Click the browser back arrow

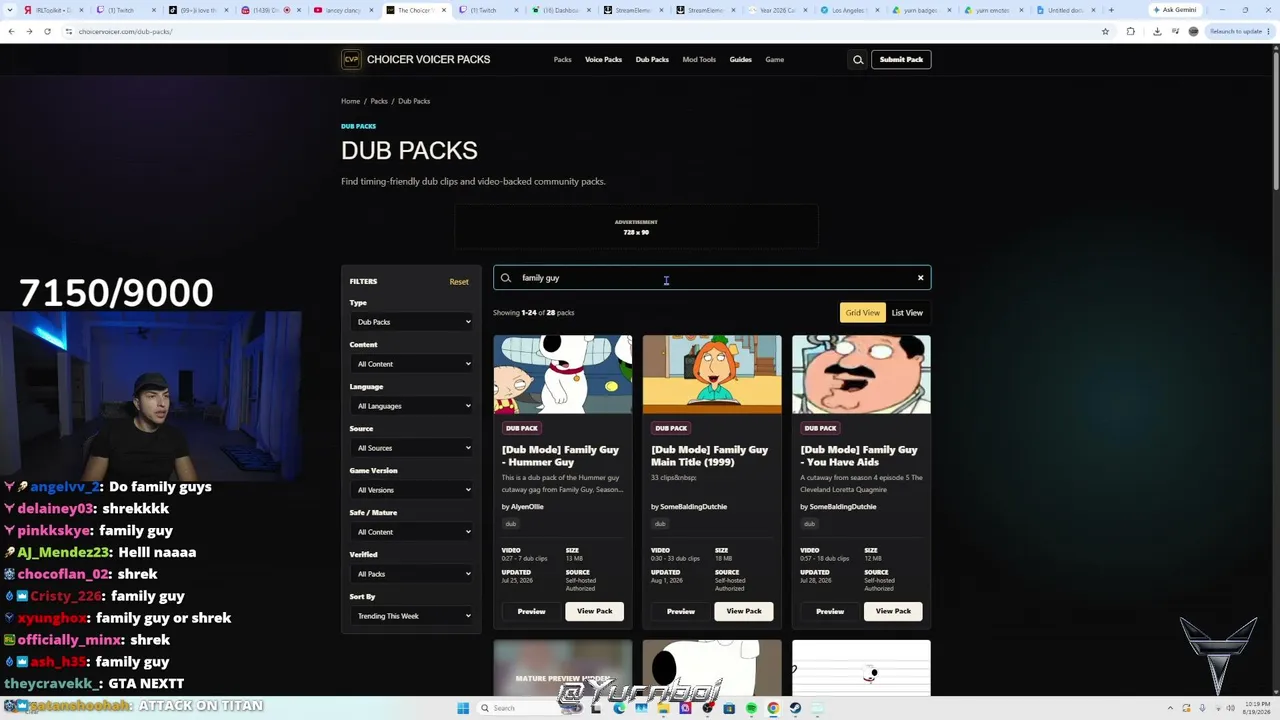[x=11, y=31]
